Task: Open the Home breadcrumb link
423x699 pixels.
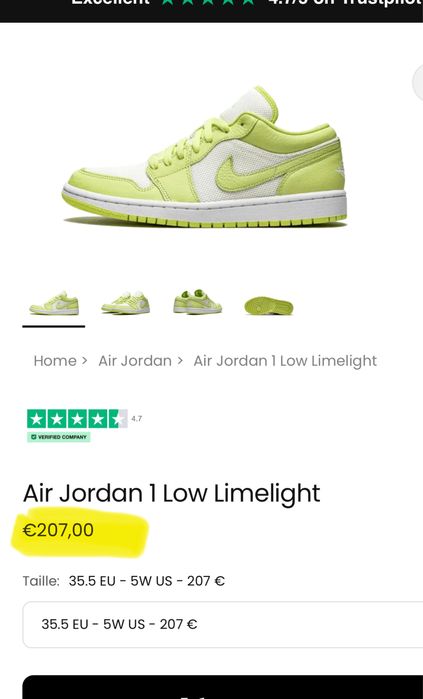Action: (55, 361)
